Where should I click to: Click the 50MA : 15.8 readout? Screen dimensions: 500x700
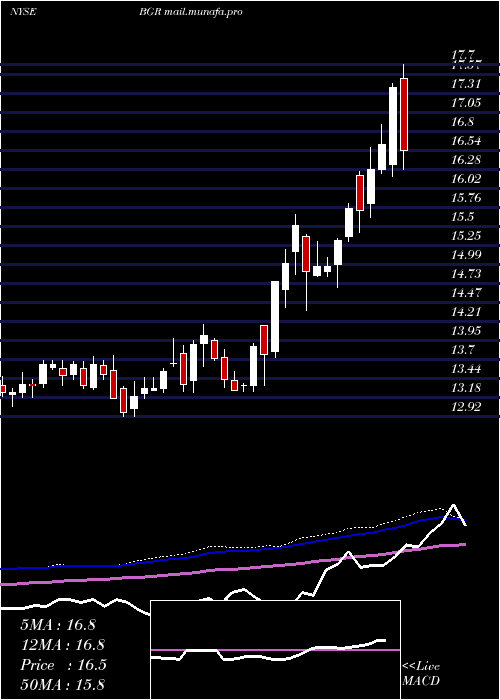[x=62, y=684]
